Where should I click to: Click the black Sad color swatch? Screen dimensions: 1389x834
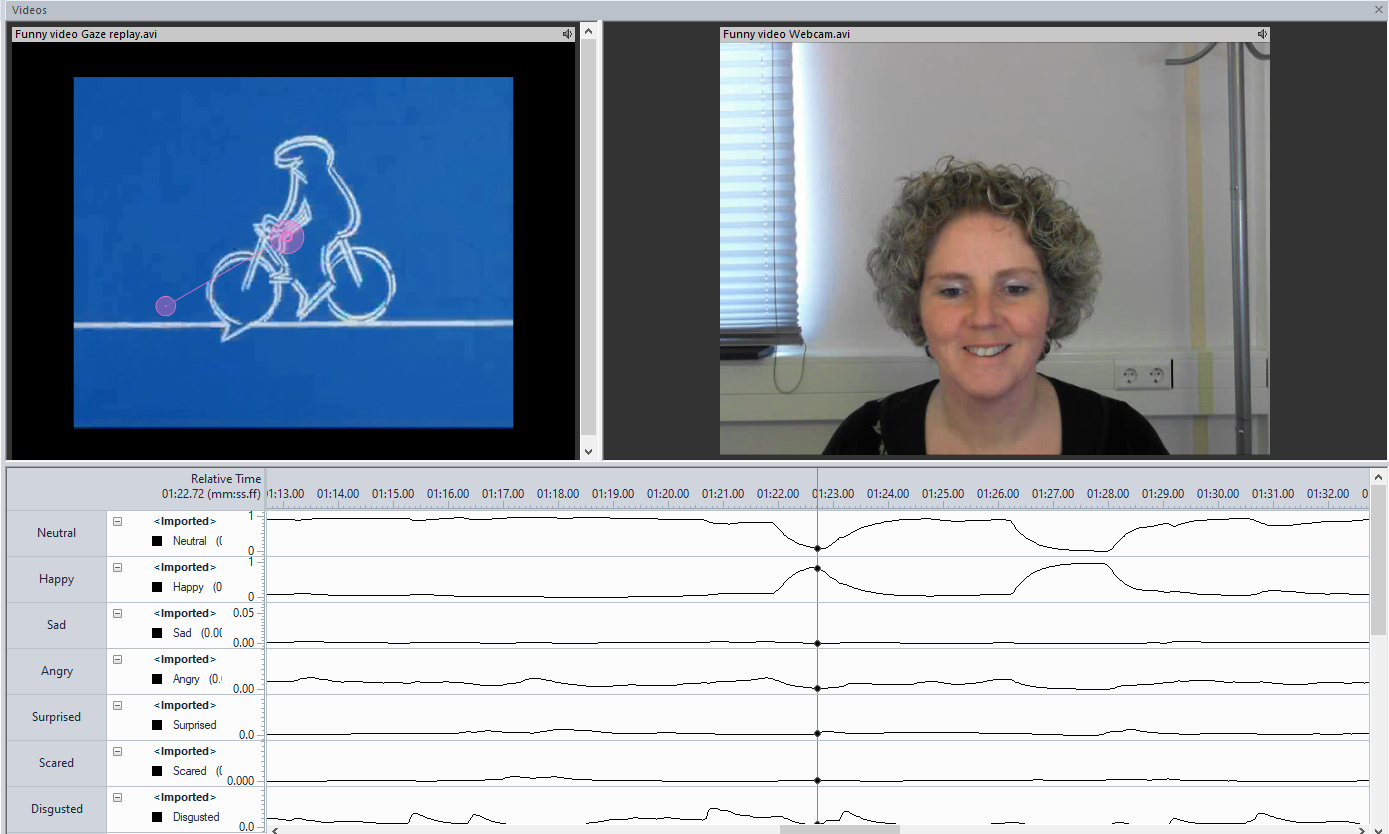[x=157, y=633]
